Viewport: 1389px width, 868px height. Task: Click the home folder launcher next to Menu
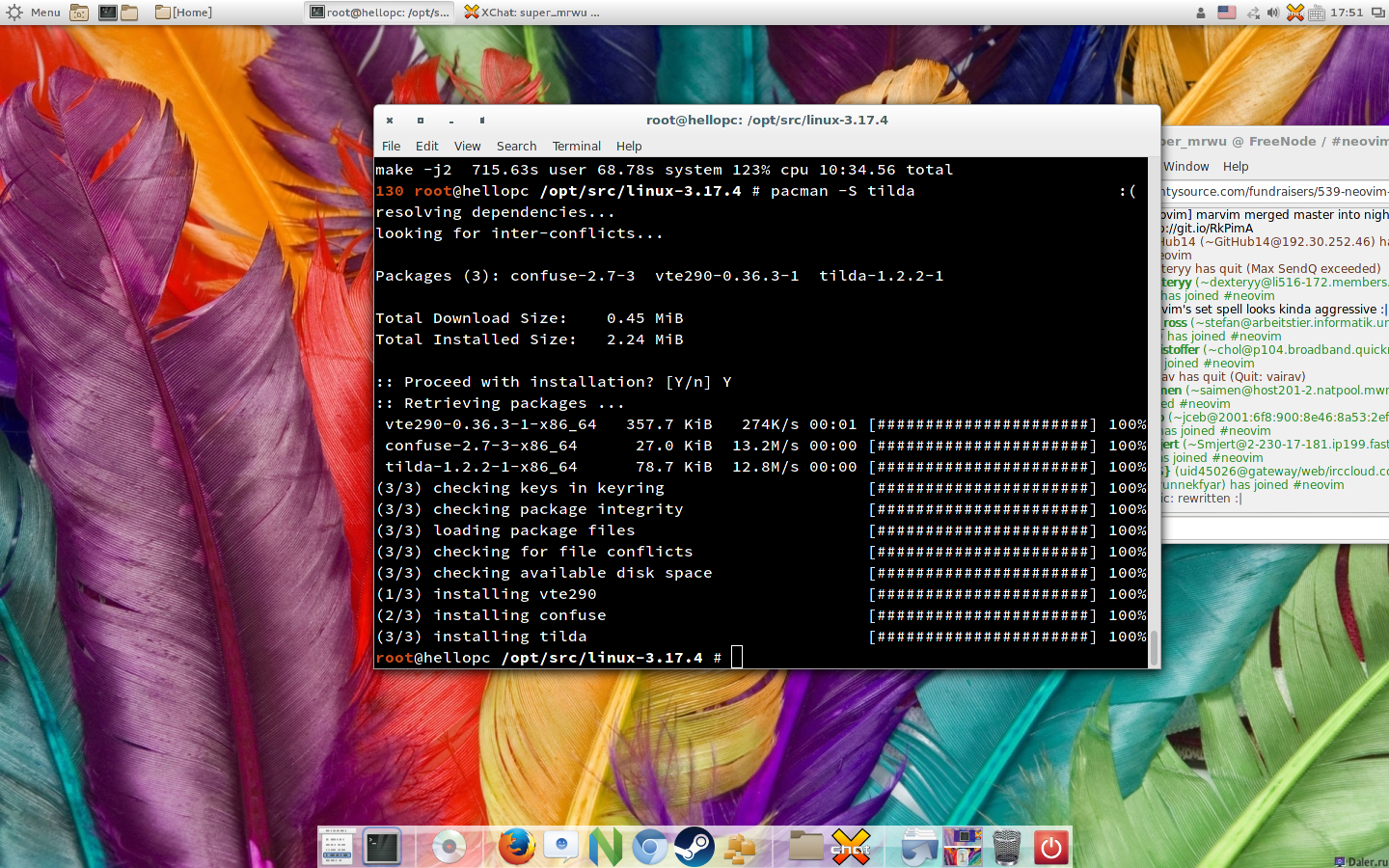coord(79,13)
